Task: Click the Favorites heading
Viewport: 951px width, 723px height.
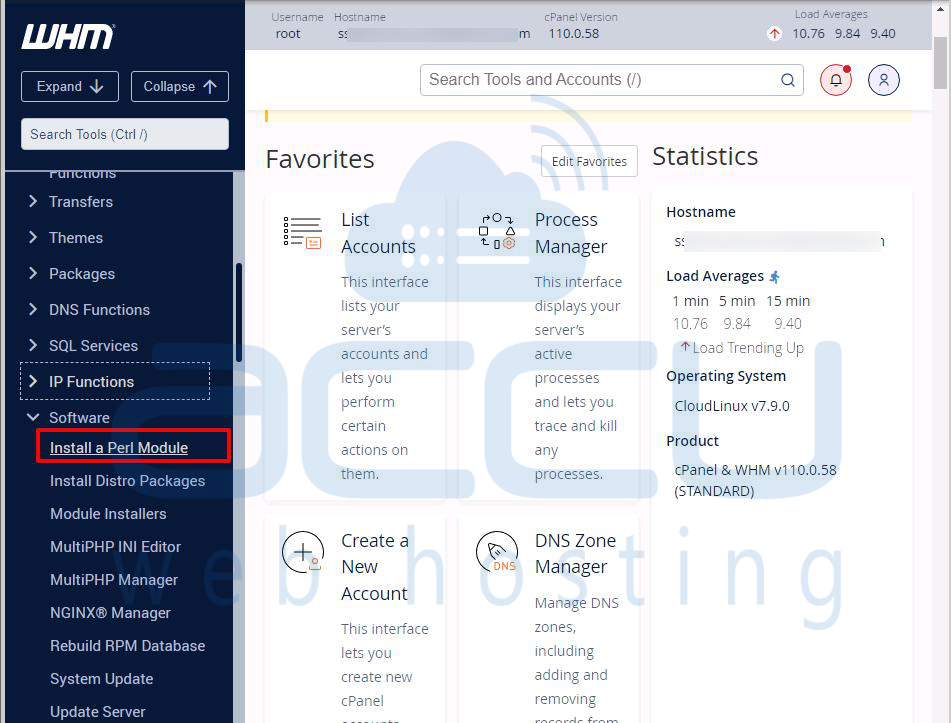Action: [x=320, y=160]
